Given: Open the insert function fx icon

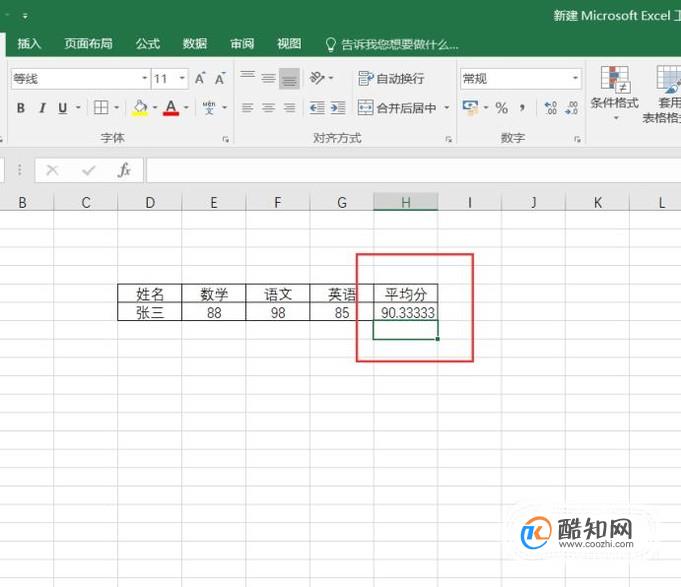Looking at the screenshot, I should pos(124,170).
